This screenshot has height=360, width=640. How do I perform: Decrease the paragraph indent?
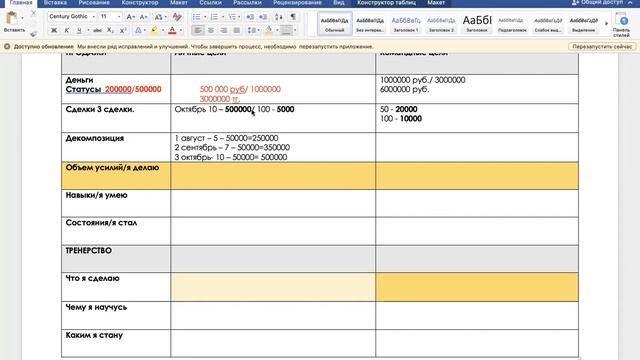(x=250, y=17)
